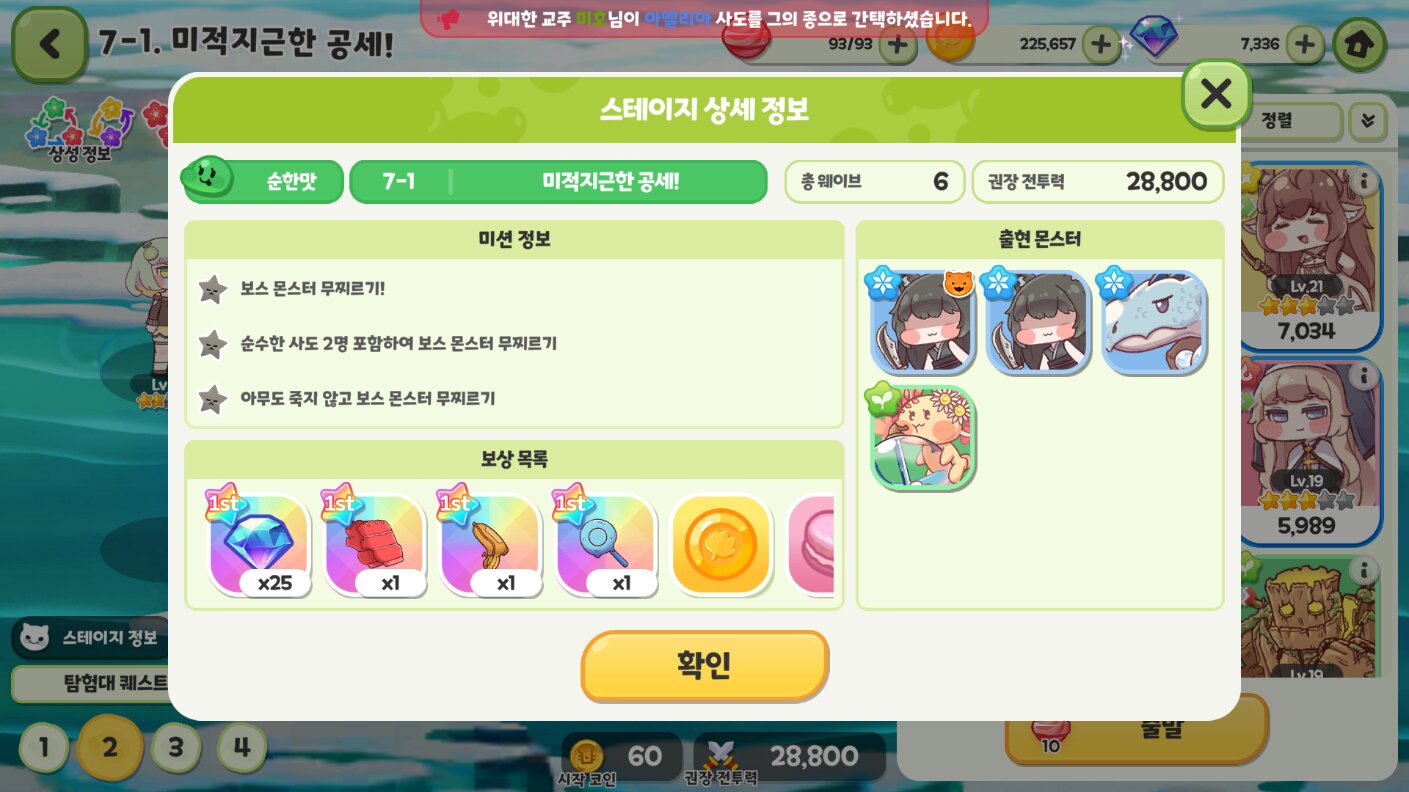Tap the gold coin reward icon

[721, 545]
